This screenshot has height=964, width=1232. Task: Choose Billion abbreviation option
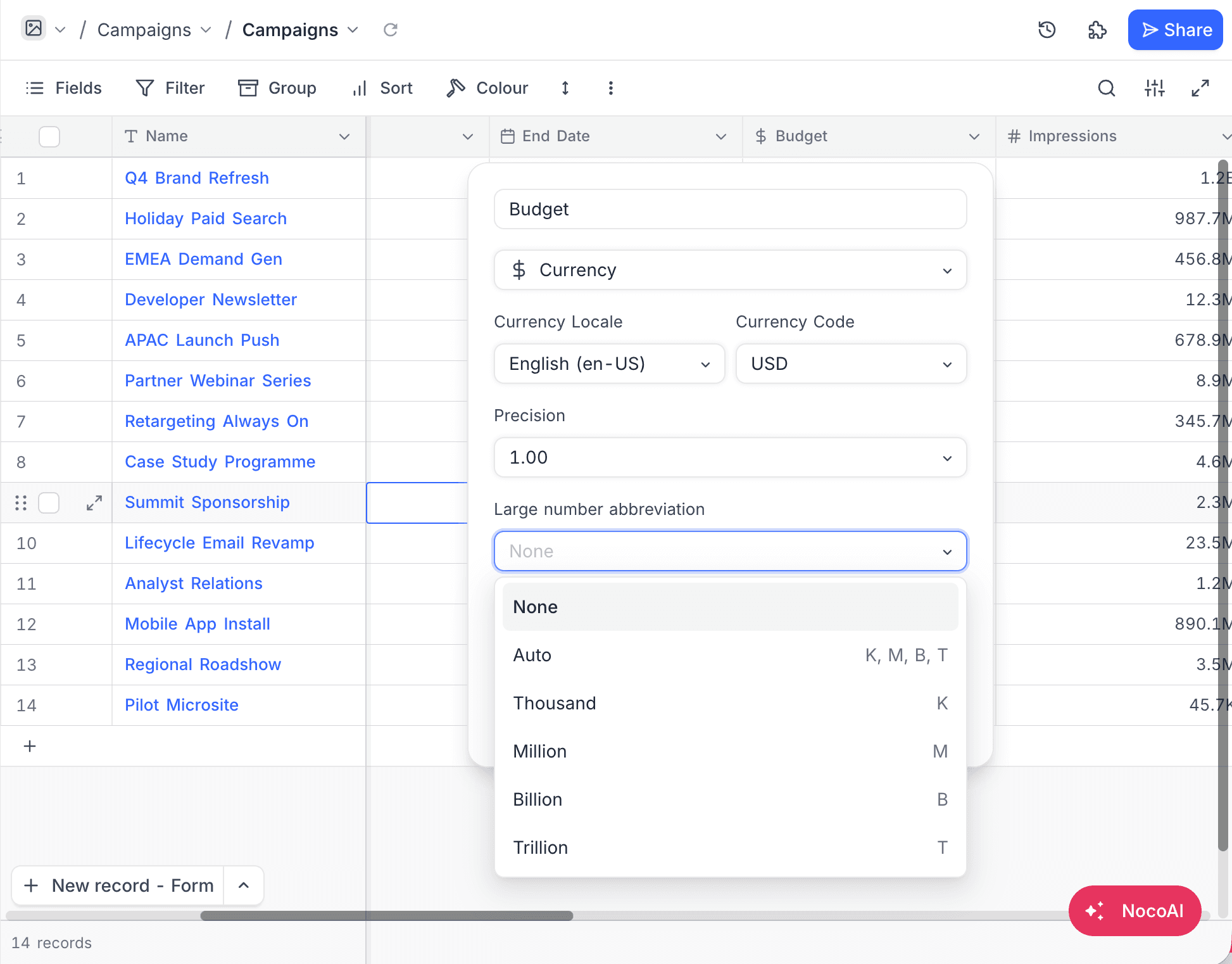(730, 799)
